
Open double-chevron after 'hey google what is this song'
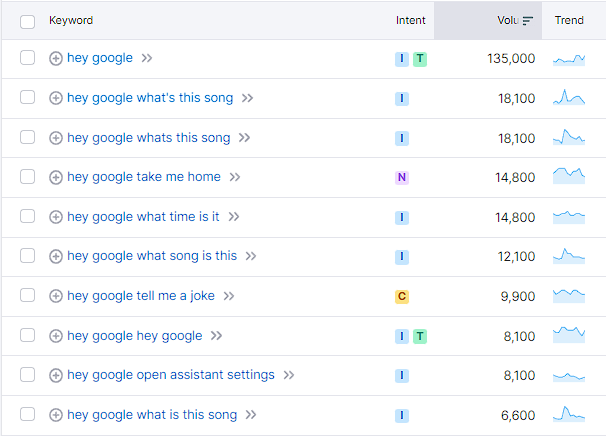[251, 415]
